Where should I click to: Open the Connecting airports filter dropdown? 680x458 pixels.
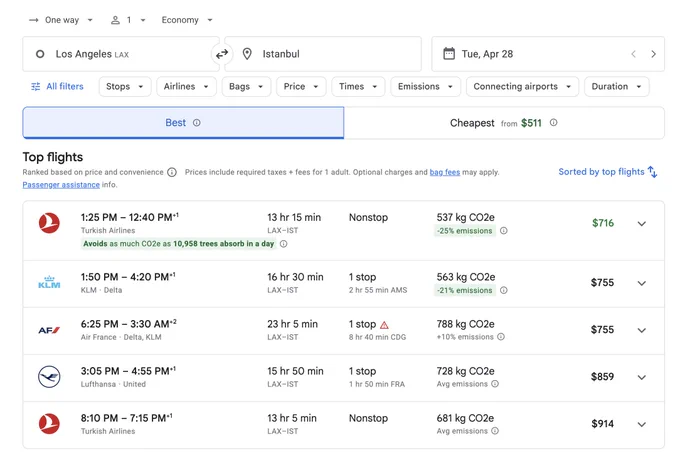tap(522, 86)
